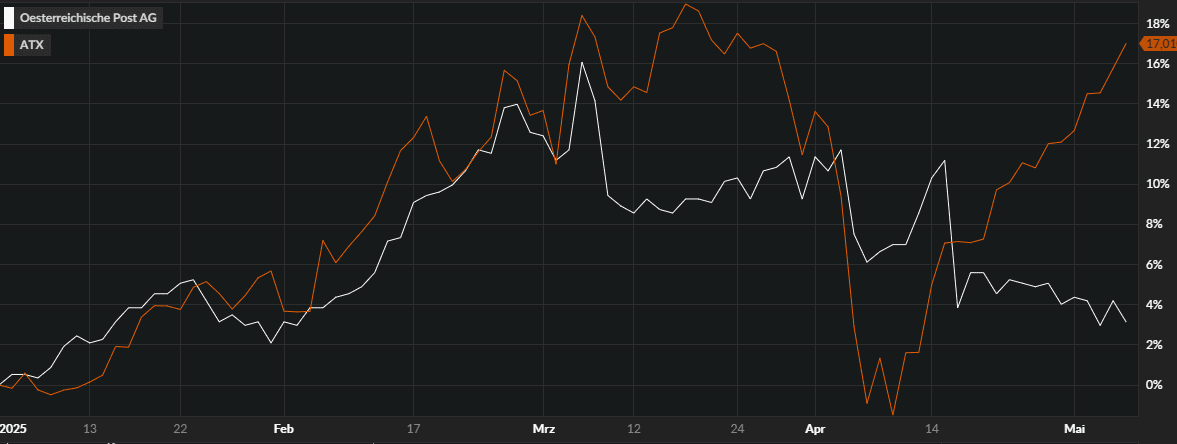Viewport: 1177px width, 444px height.
Task: Click the orange ATX legend color swatch
Action: pos(9,45)
